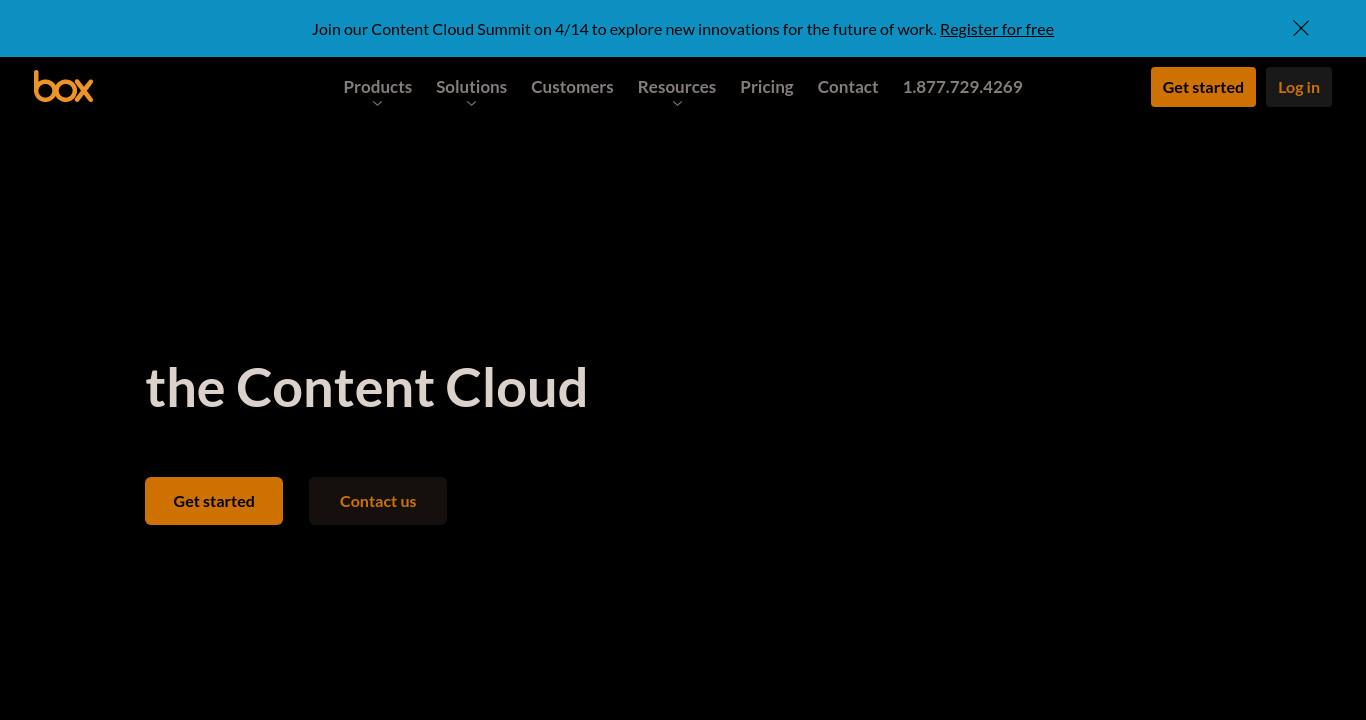
Task: Open the Pricing page
Action: tap(767, 87)
